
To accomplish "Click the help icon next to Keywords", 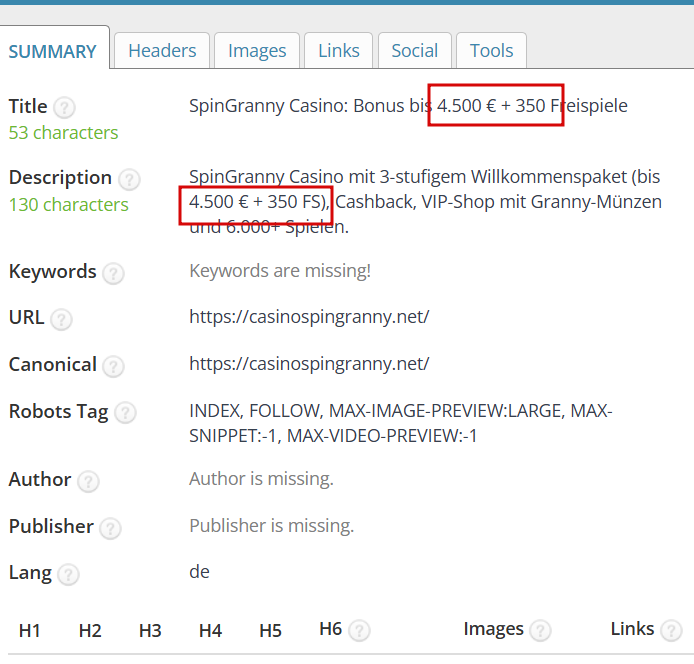I will tap(113, 273).
